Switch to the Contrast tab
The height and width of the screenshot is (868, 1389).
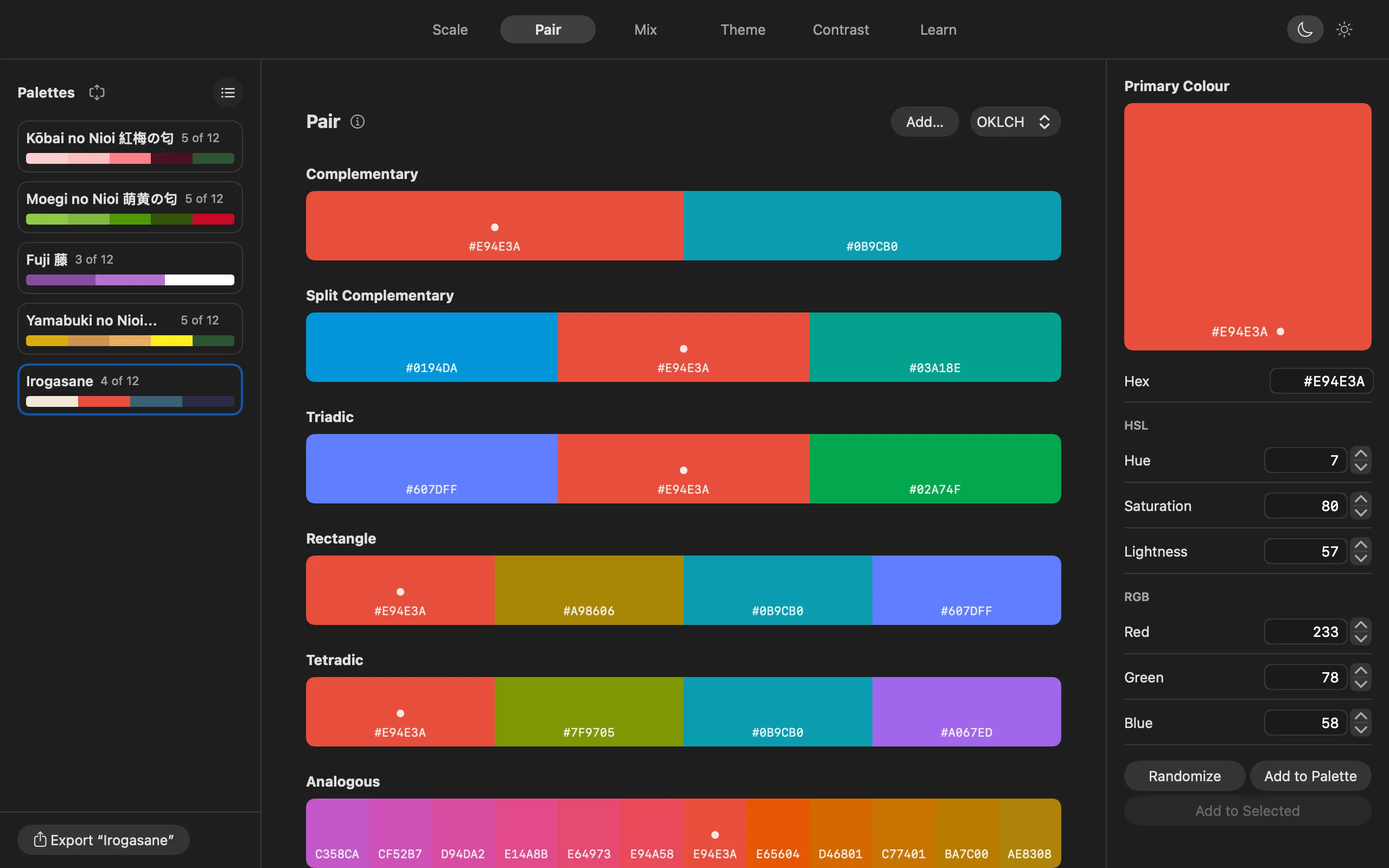[x=840, y=29]
